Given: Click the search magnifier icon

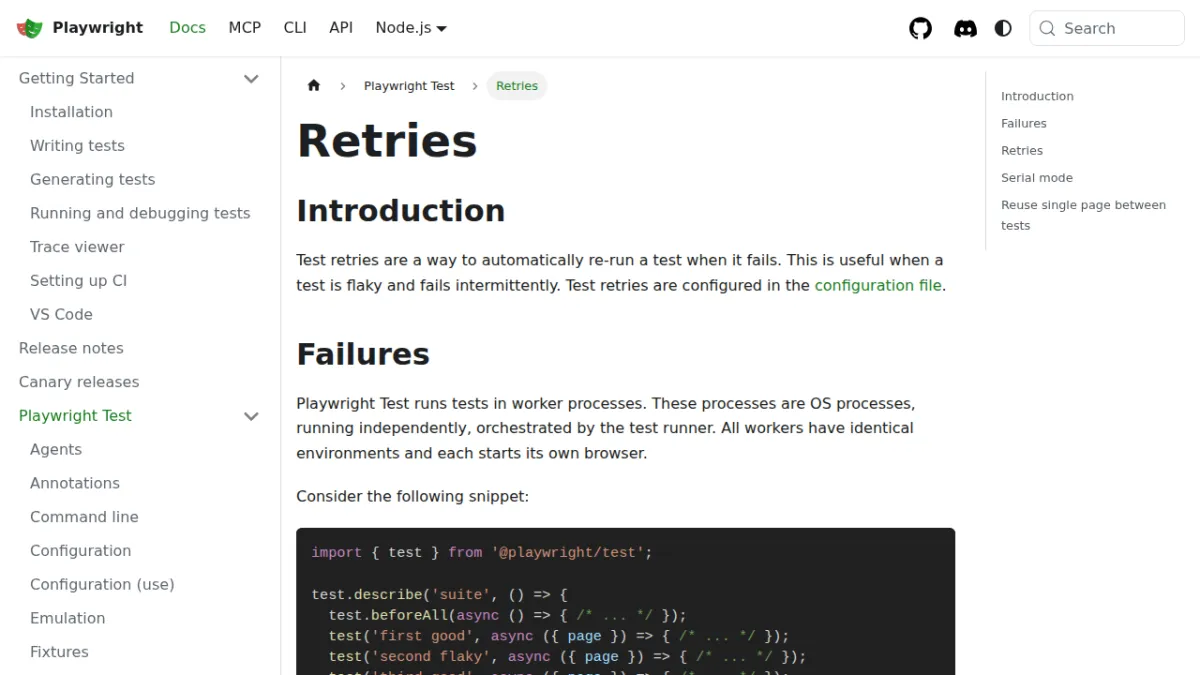Looking at the screenshot, I should click(1047, 28).
